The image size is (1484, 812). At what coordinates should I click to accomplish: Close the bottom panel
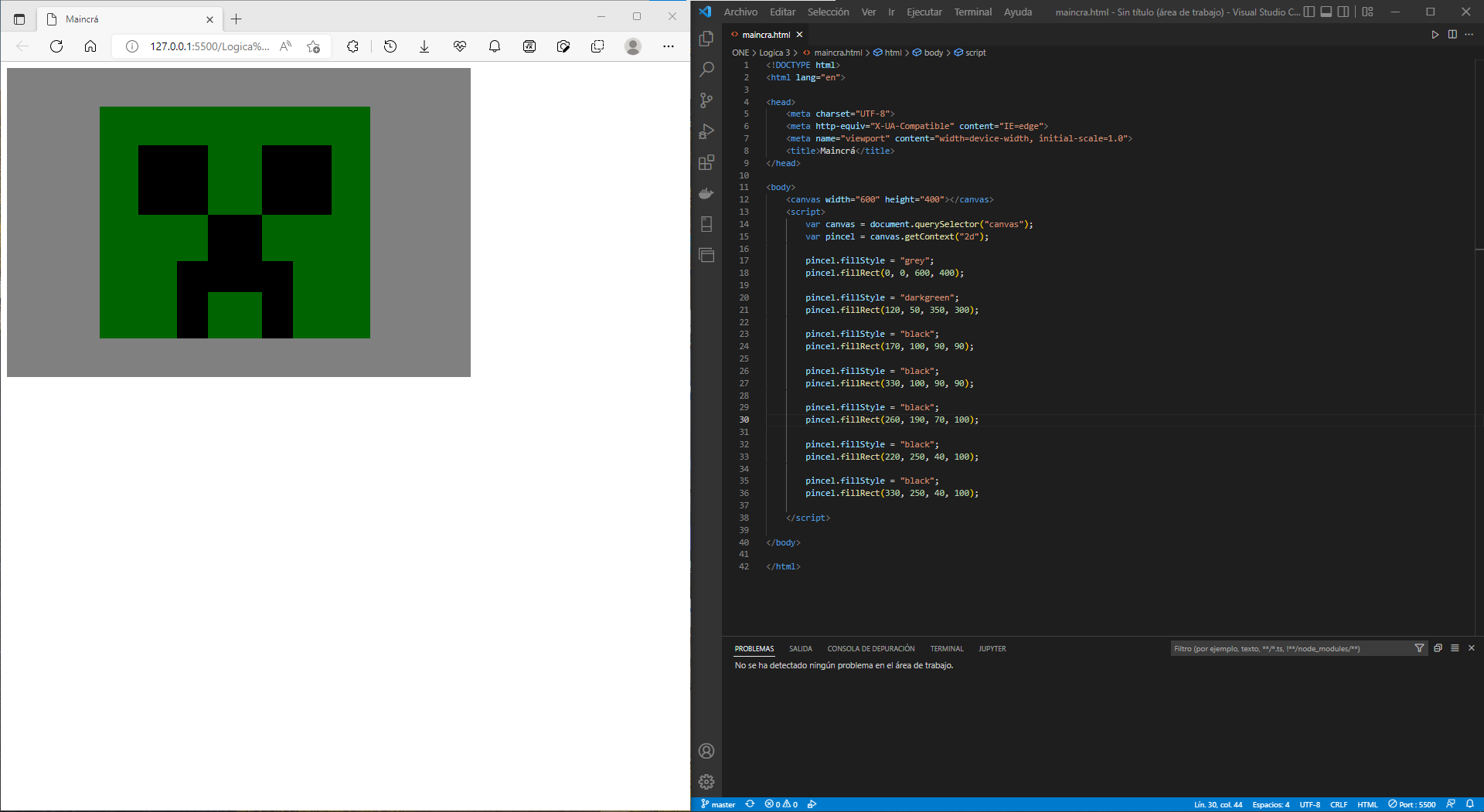click(x=1472, y=648)
